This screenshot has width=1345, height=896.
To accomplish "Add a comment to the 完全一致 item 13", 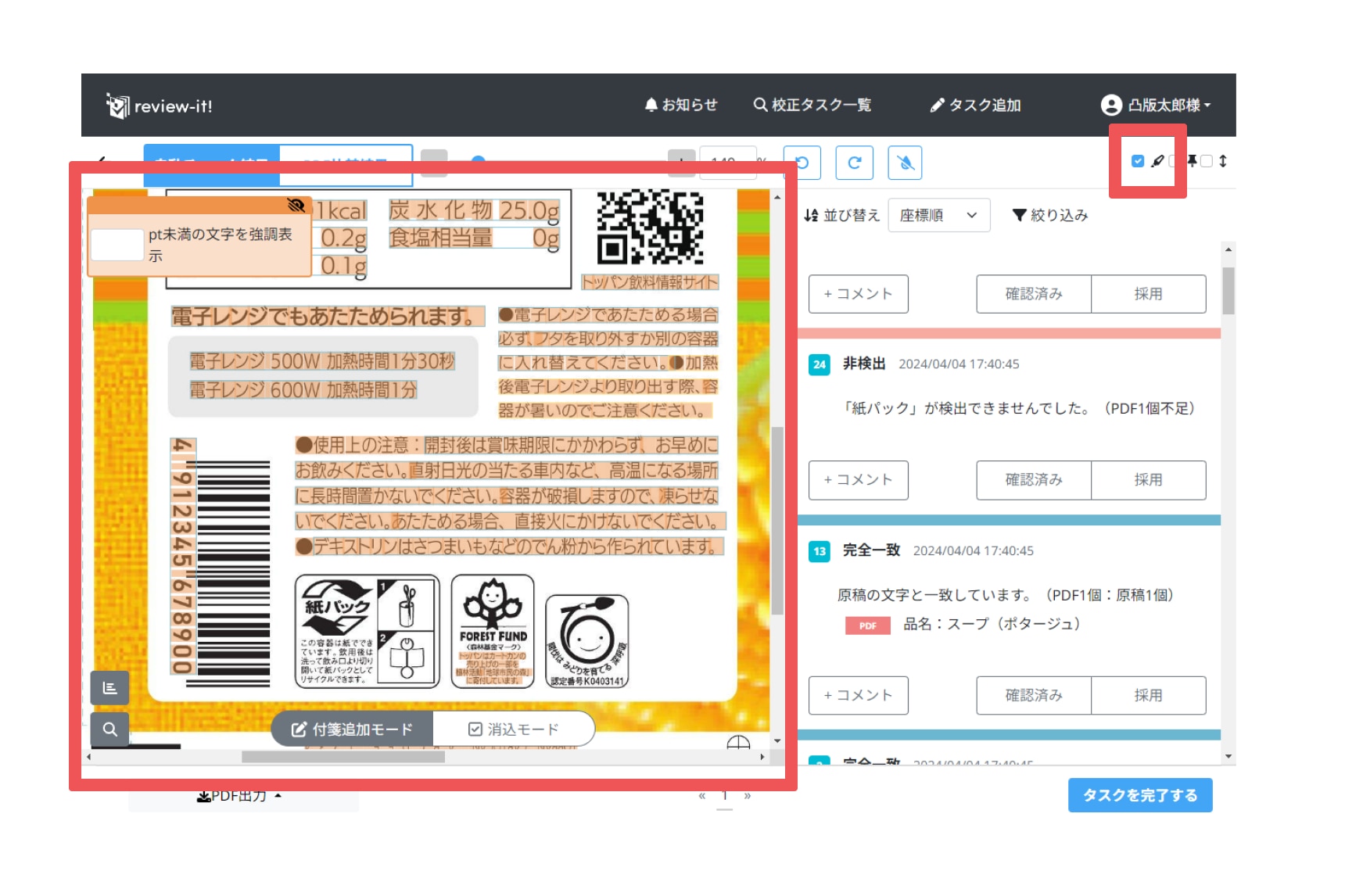I will (859, 696).
